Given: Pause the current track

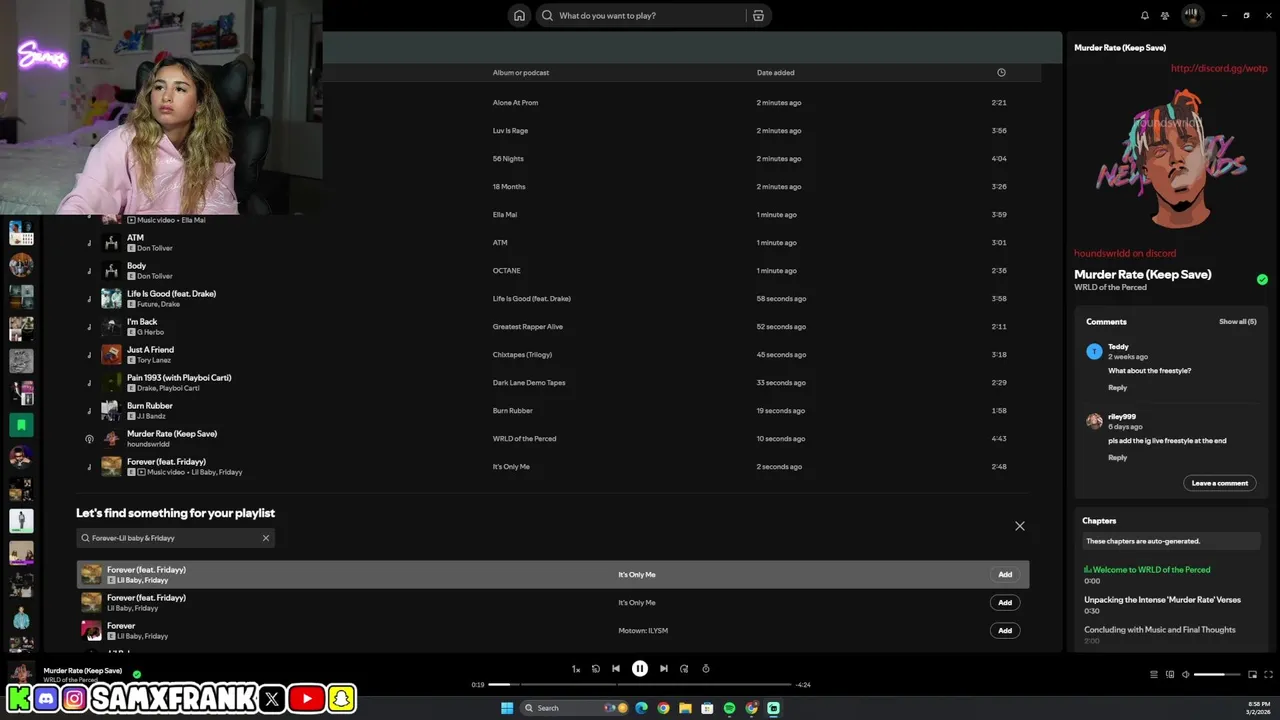Looking at the screenshot, I should [640, 669].
